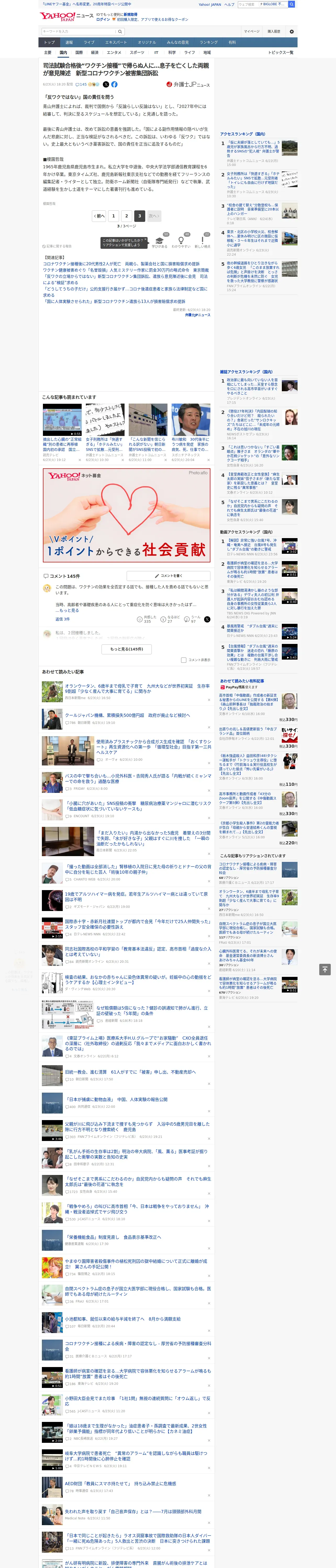The image size is (336, 1568).
Task: Click the ログイン link
Action: tap(103, 20)
